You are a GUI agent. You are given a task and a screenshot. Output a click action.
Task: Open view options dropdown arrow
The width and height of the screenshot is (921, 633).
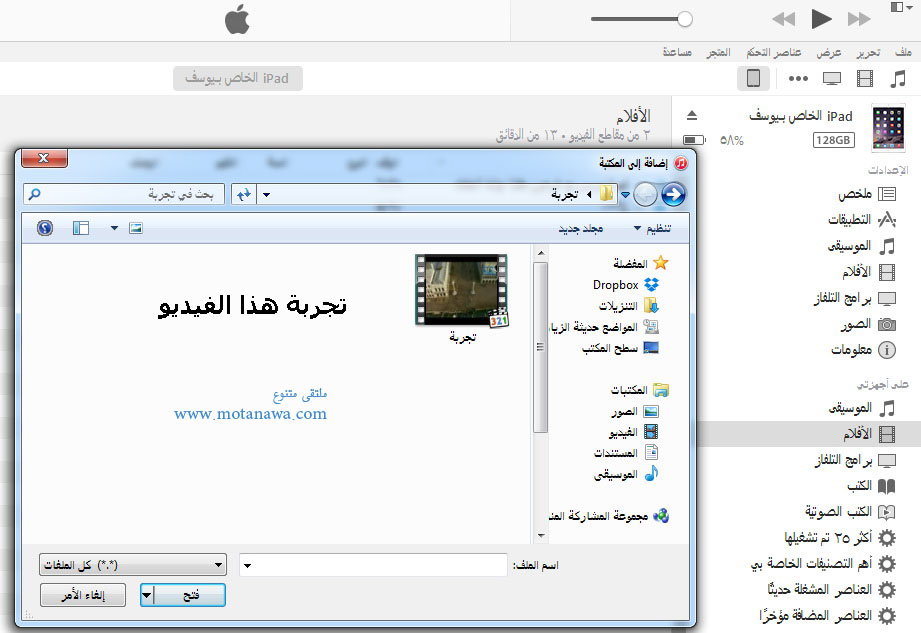pyautogui.click(x=115, y=228)
